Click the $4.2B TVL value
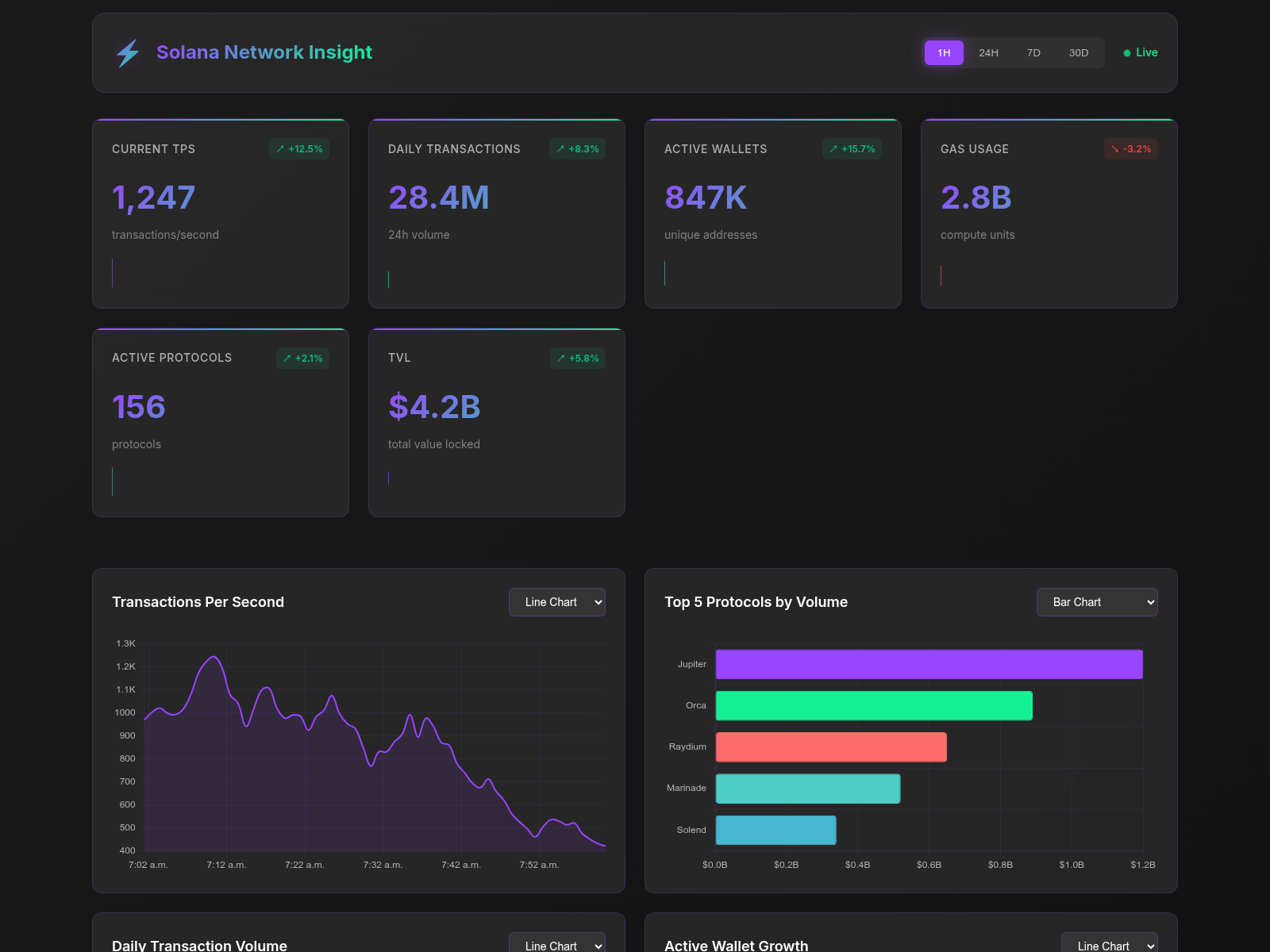1270x952 pixels. click(434, 407)
